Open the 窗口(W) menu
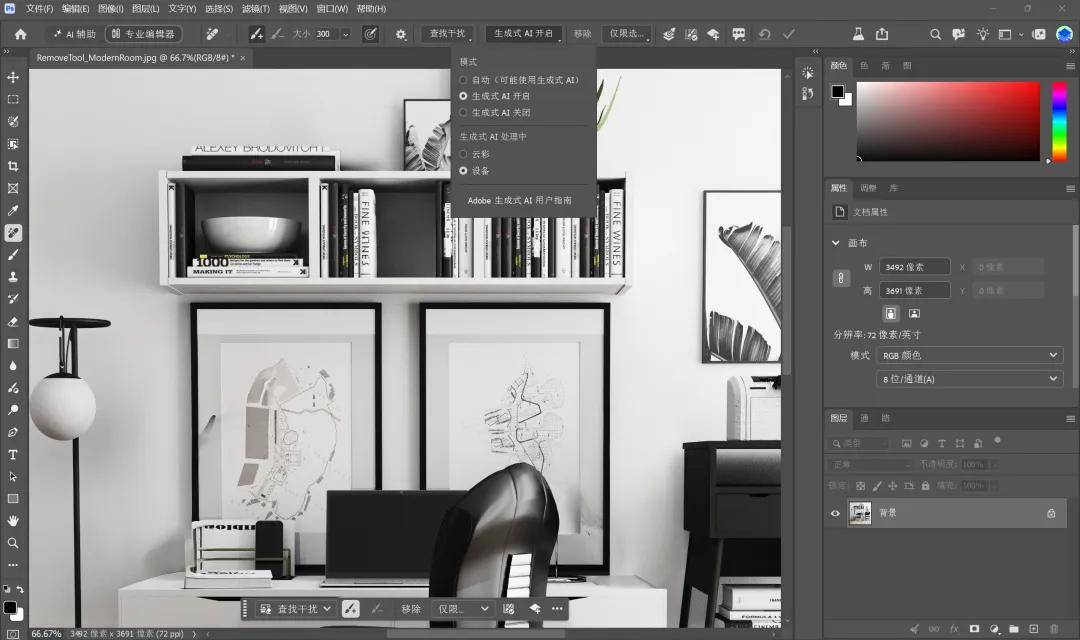The height and width of the screenshot is (640, 1080). [x=332, y=9]
